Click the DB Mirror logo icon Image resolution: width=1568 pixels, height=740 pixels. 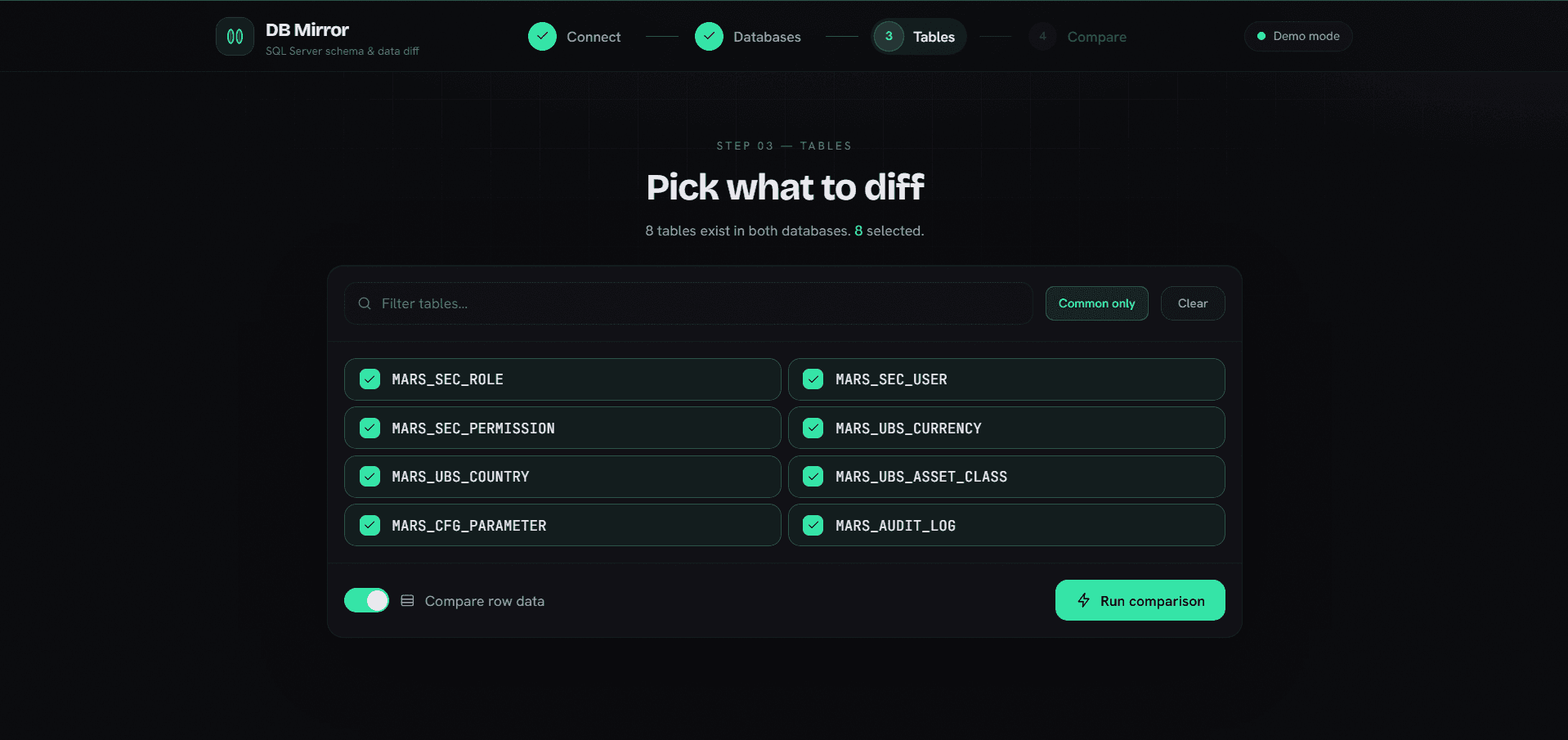pyautogui.click(x=235, y=37)
